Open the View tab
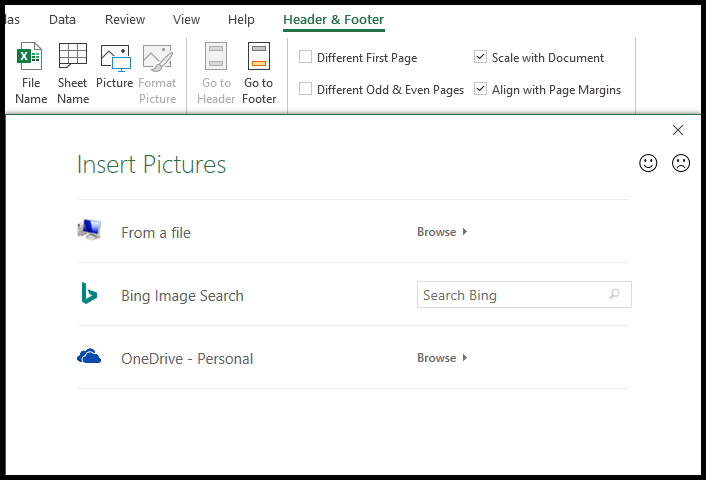Image resolution: width=706 pixels, height=480 pixels. 186,20
